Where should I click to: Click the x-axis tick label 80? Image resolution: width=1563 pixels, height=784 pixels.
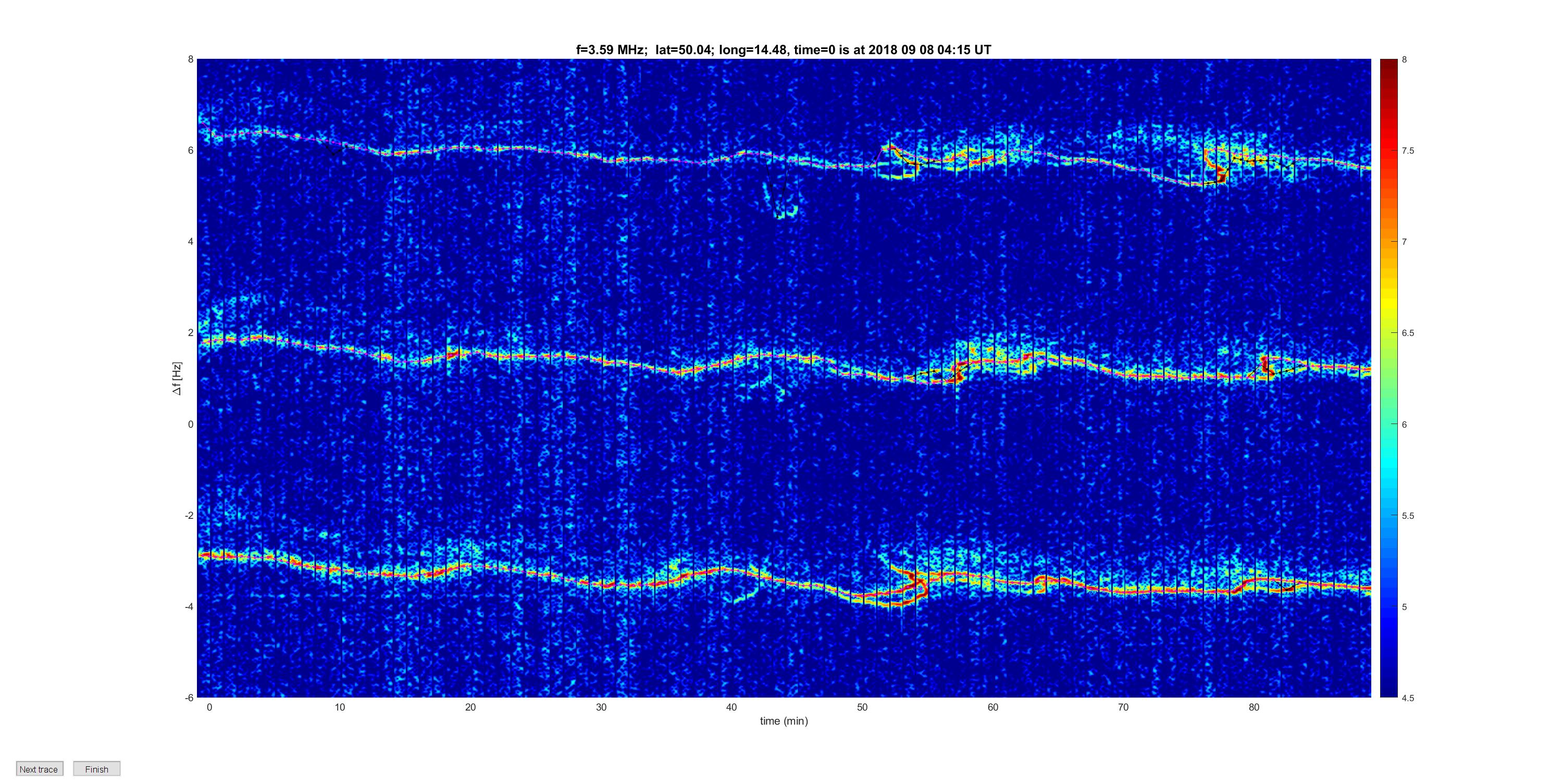click(1254, 707)
